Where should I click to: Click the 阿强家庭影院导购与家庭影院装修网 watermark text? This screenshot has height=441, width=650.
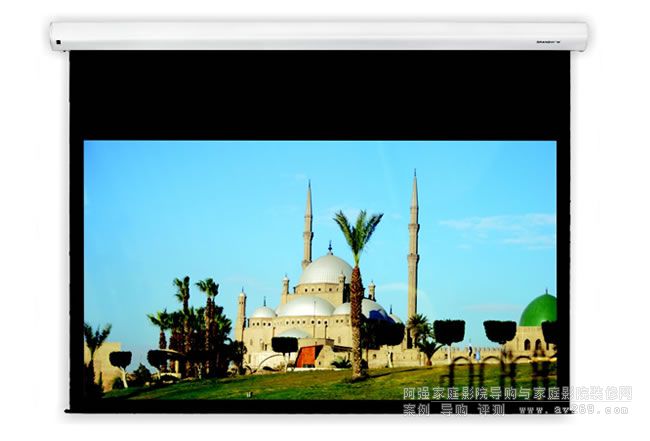(516, 393)
